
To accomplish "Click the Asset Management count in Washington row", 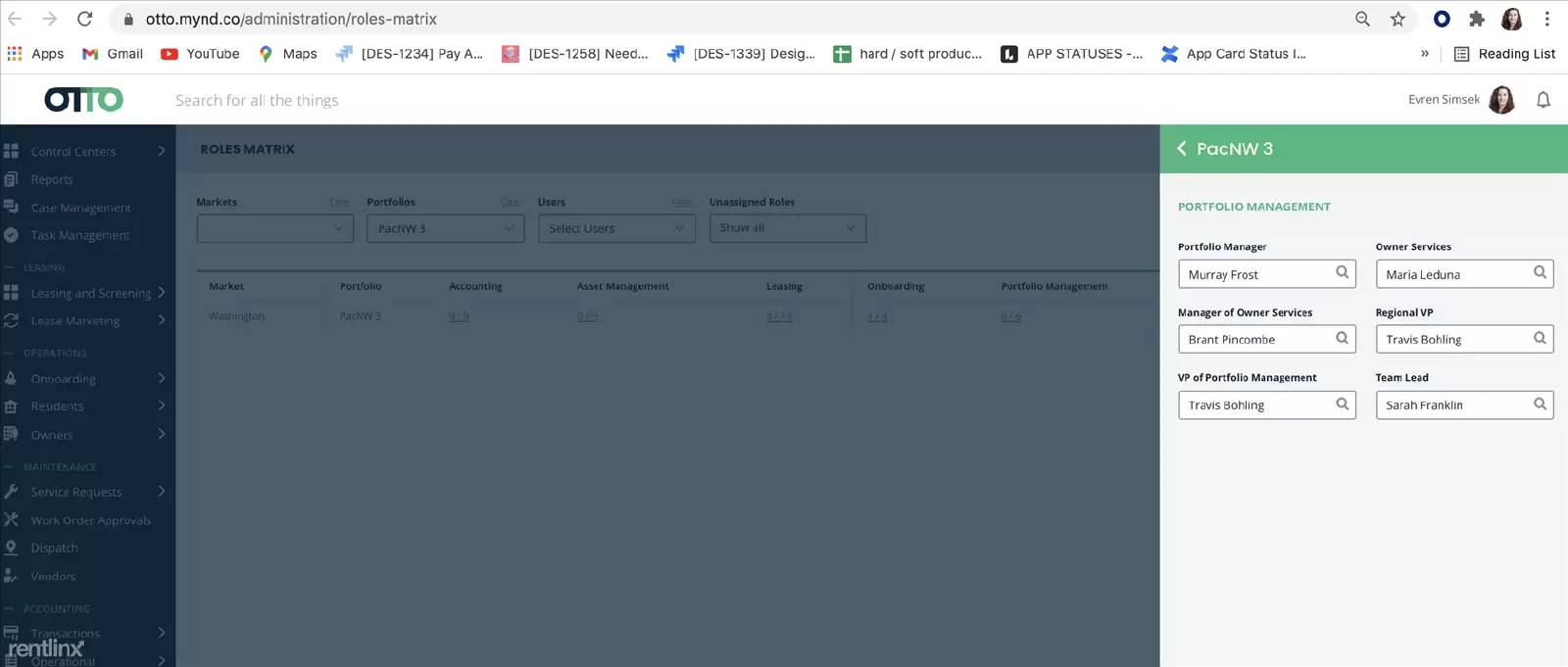I will click(587, 316).
